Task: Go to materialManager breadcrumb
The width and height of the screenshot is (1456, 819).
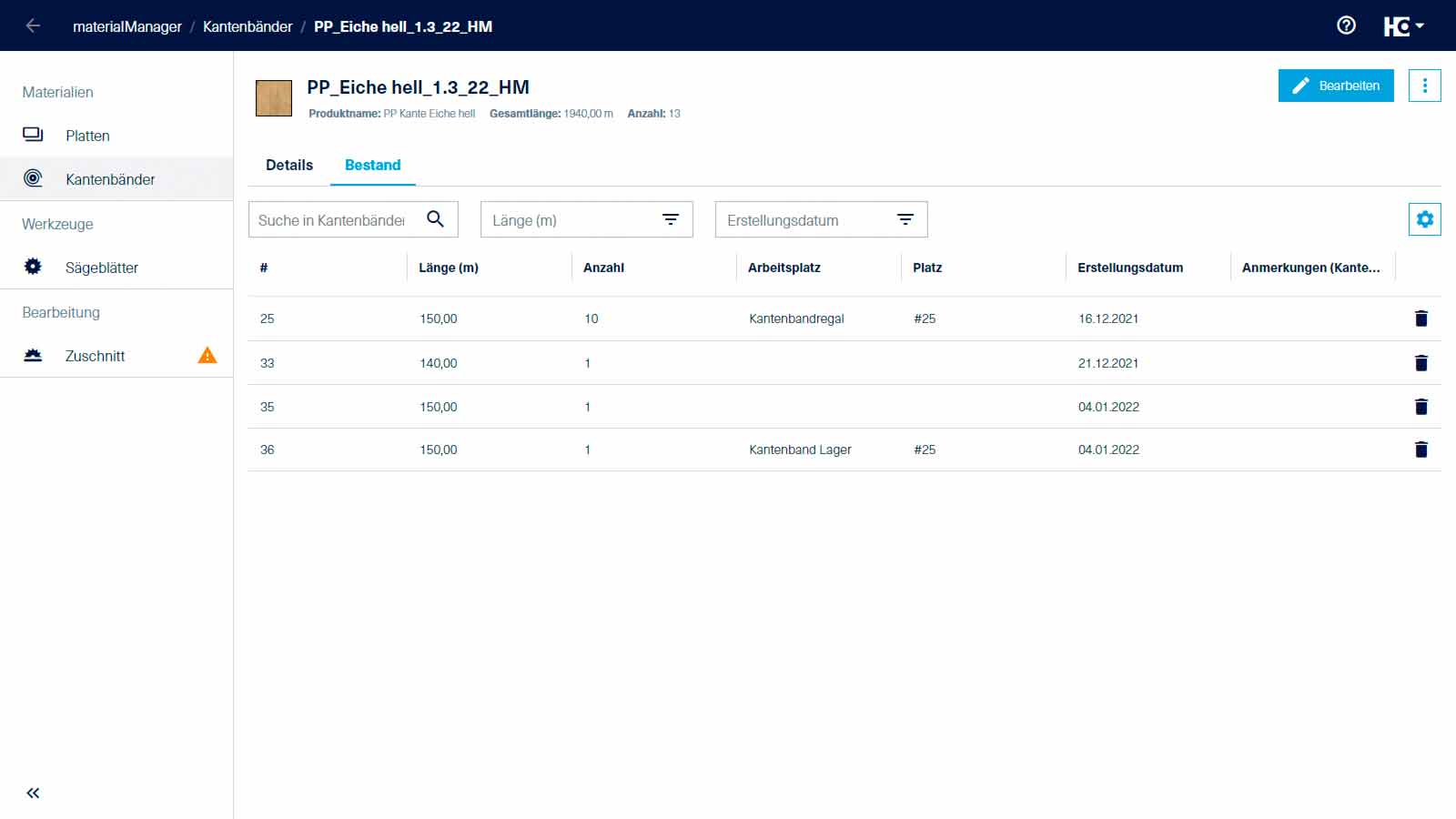Action: (127, 26)
